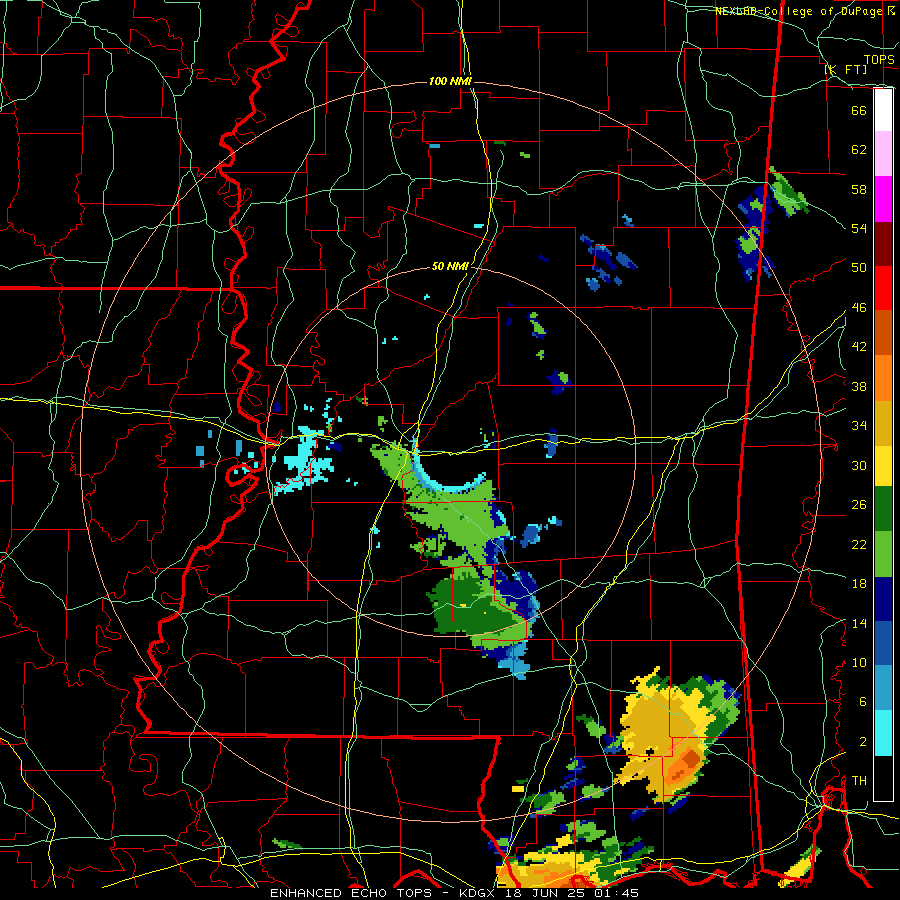The width and height of the screenshot is (900, 900).
Task: Click legend value 54
Action: (x=859, y=228)
